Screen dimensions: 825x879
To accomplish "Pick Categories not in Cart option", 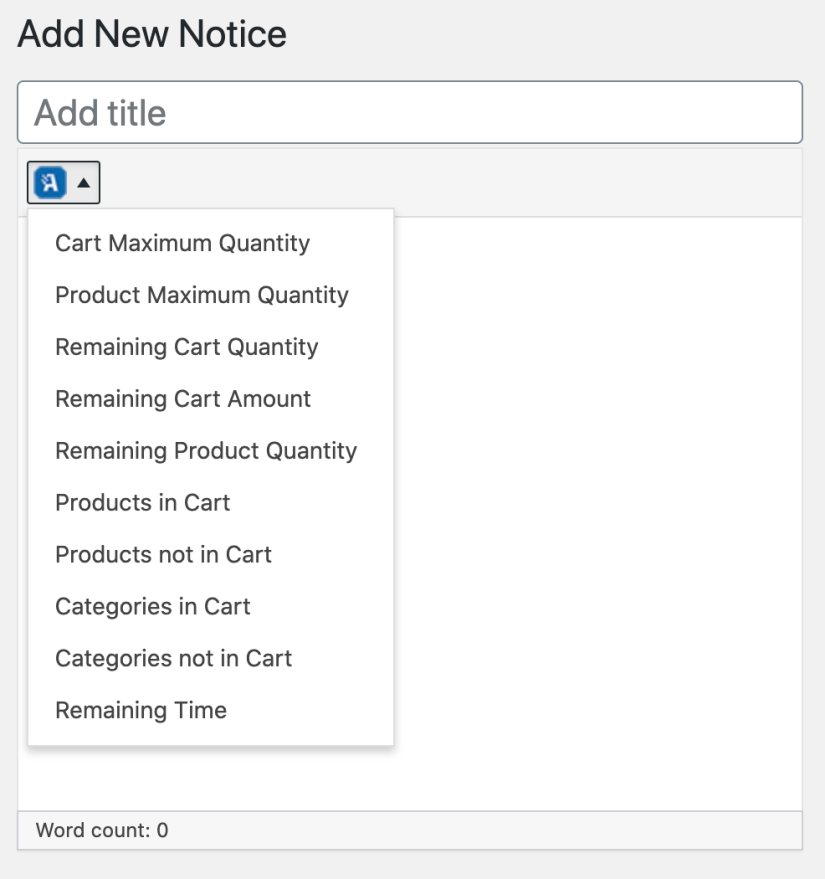I will click(x=173, y=659).
